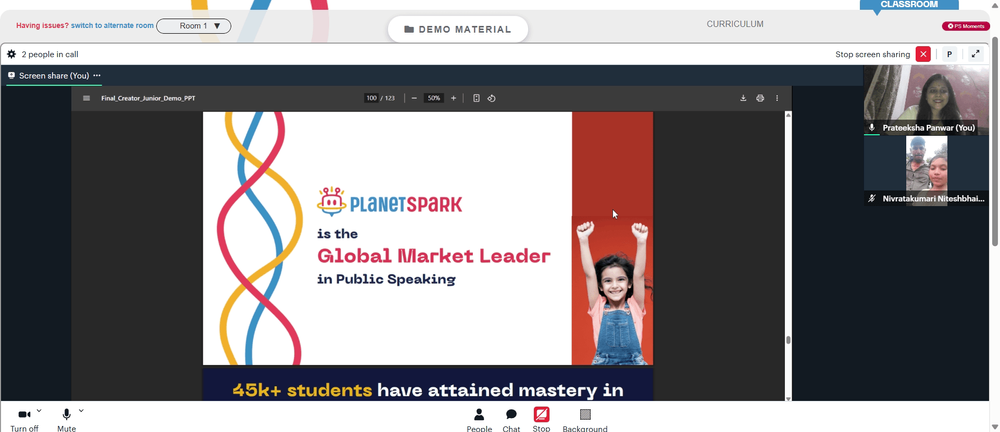The height and width of the screenshot is (432, 1000).
Task: Print the PDF document
Action: tap(760, 98)
